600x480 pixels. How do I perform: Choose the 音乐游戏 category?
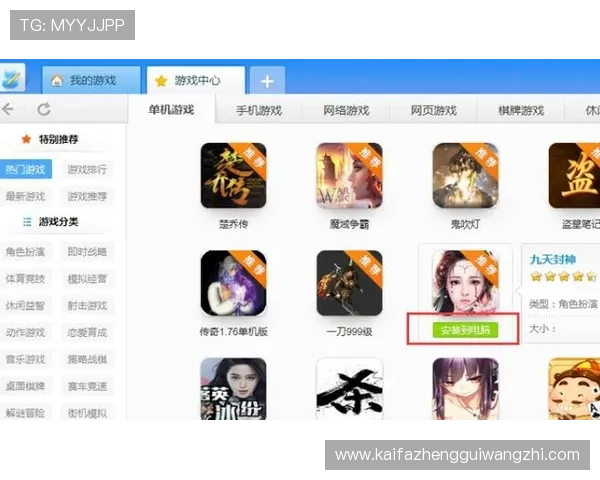[25, 359]
